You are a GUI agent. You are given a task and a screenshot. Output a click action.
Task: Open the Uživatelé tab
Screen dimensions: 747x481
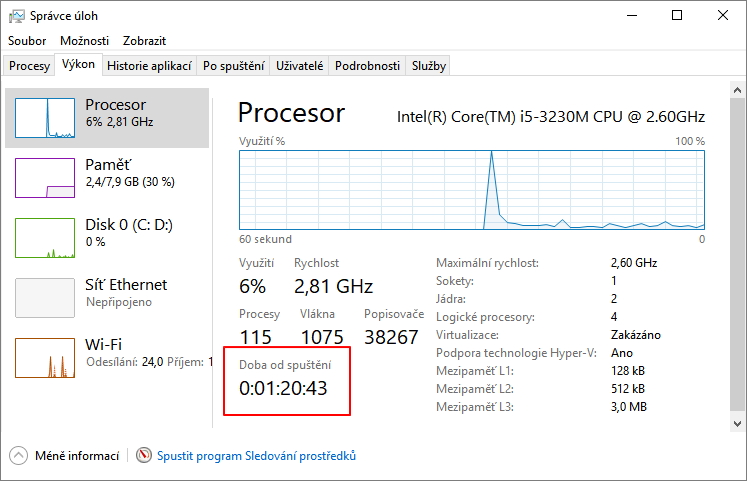coord(300,66)
